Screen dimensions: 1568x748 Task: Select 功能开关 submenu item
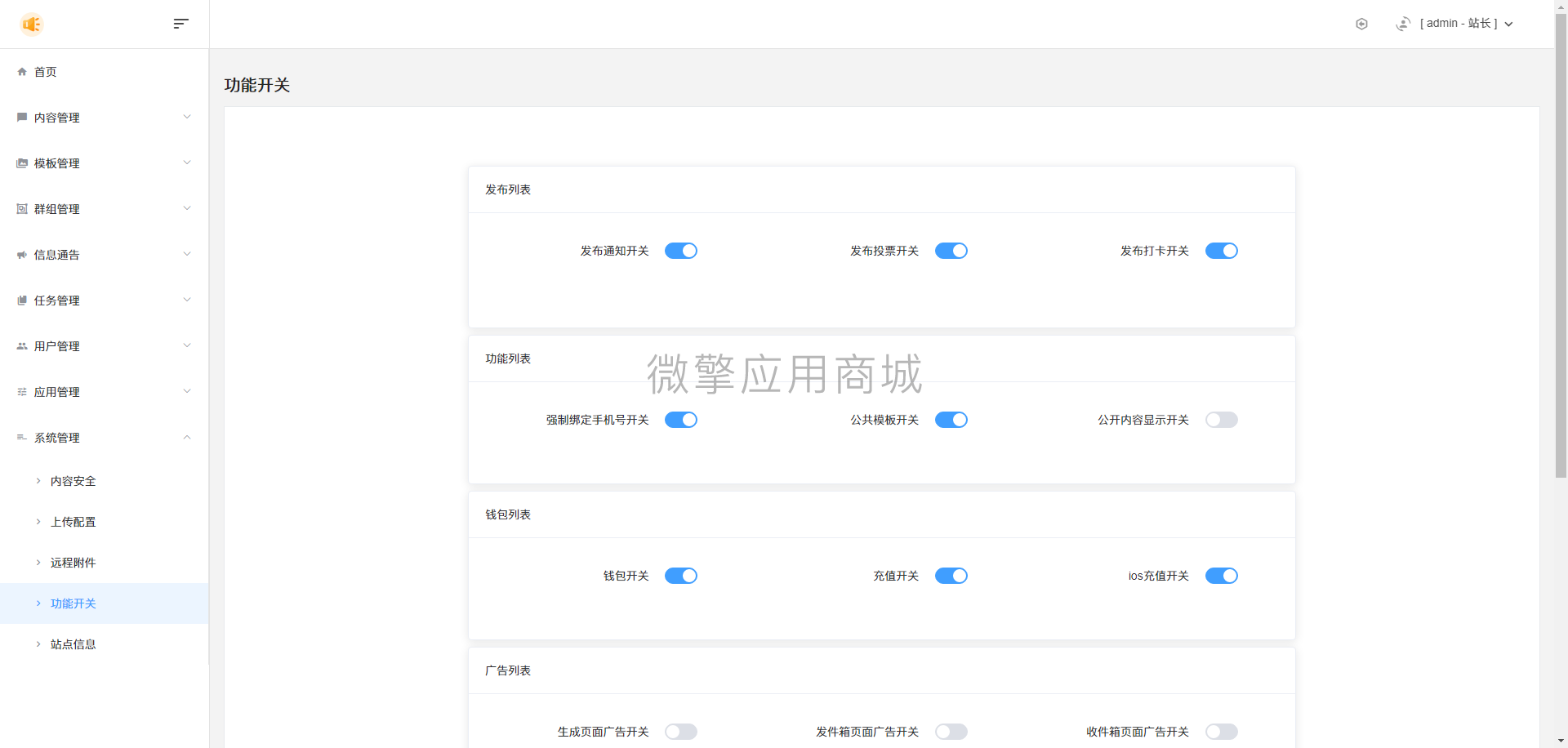point(105,603)
